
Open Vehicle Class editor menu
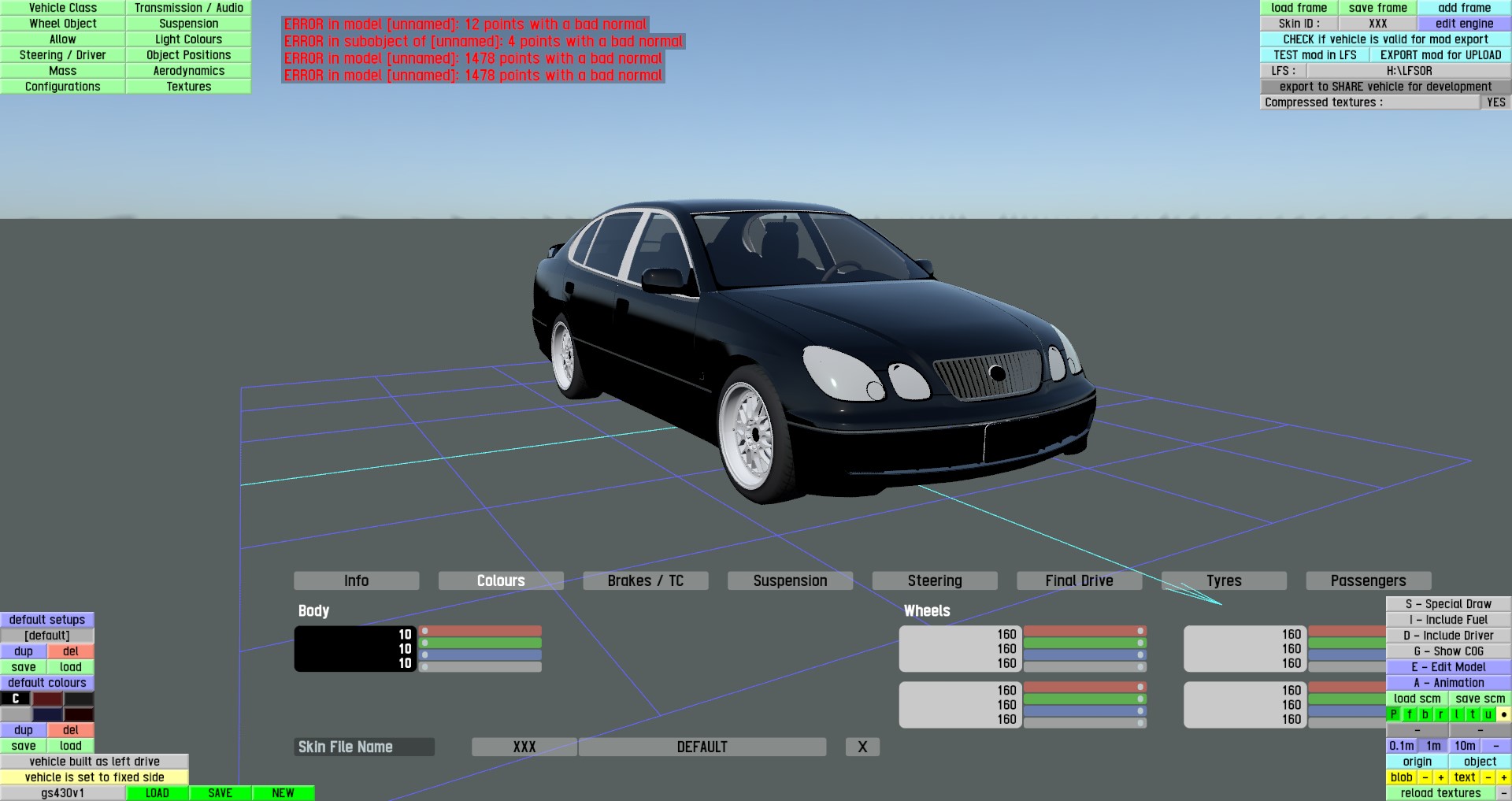pyautogui.click(x=63, y=8)
